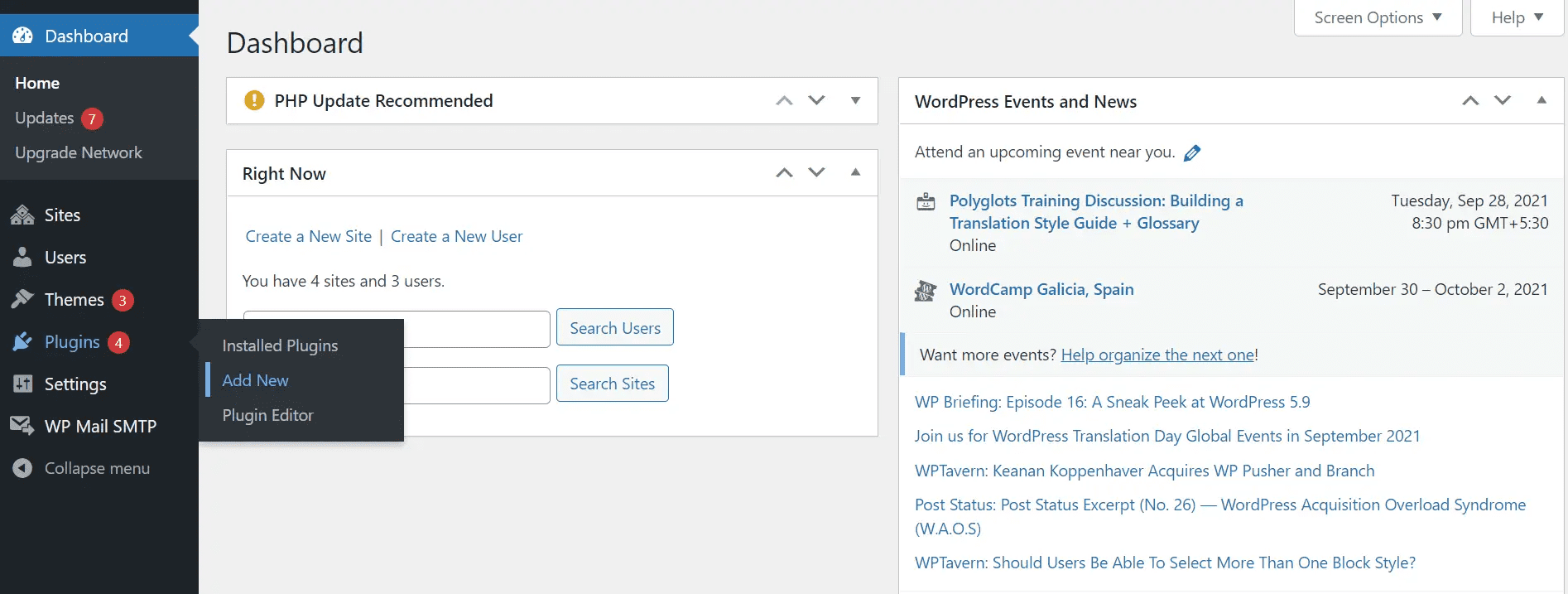Click the meetup icon beside Polyglots Training

pyautogui.click(x=926, y=201)
